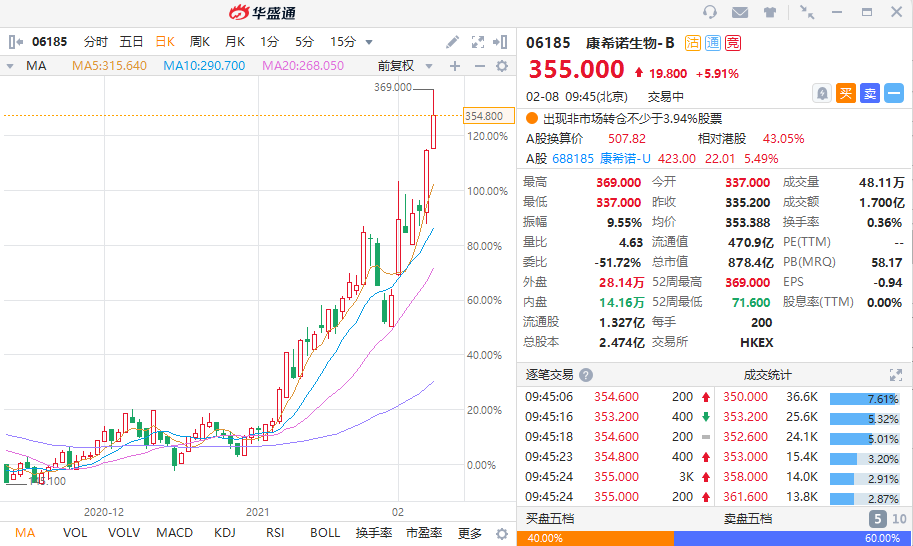Show the VOLV indicator

[124, 533]
